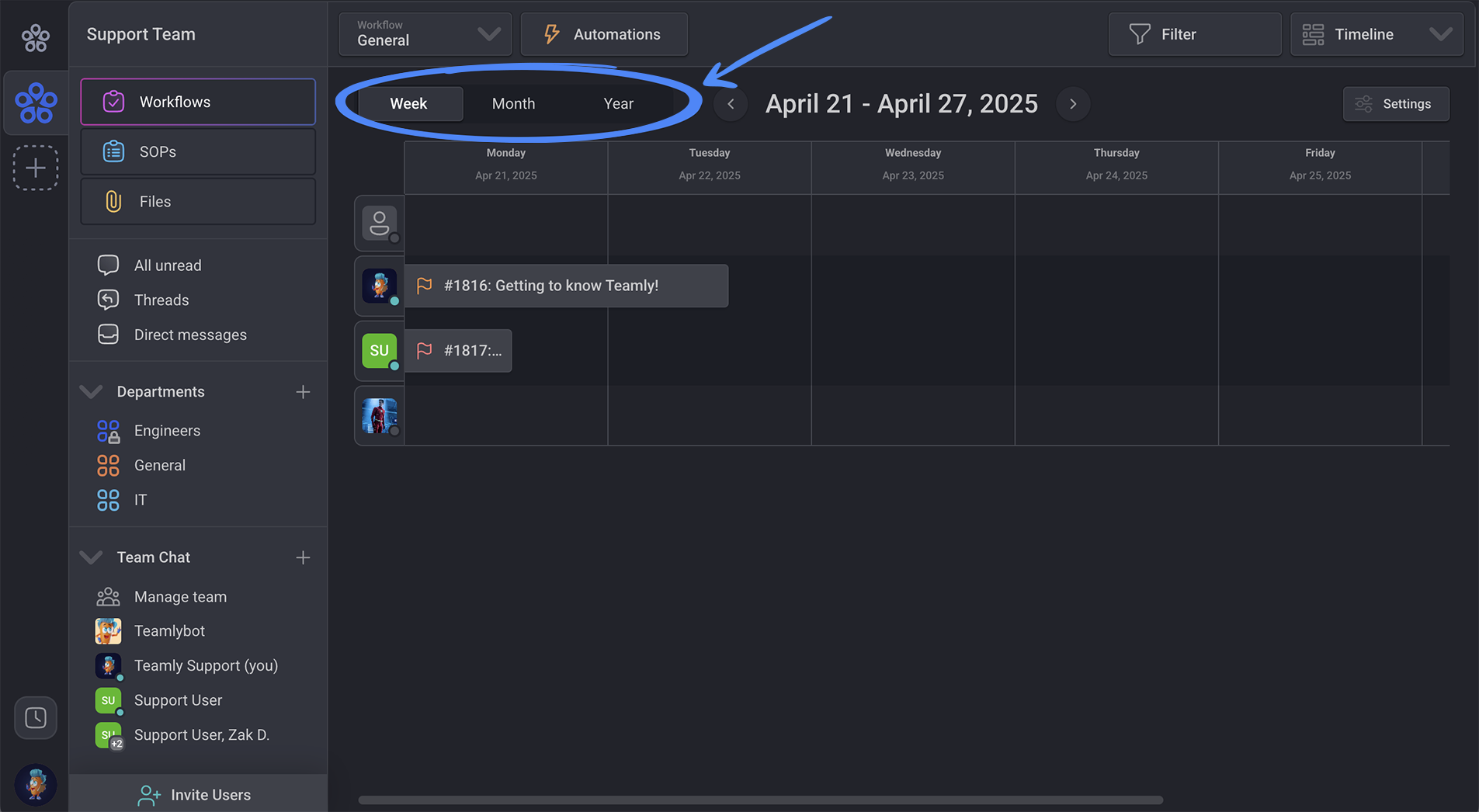This screenshot has height=812, width=1479.
Task: Click the Teamly Support avatar in timeline
Action: pyautogui.click(x=380, y=286)
